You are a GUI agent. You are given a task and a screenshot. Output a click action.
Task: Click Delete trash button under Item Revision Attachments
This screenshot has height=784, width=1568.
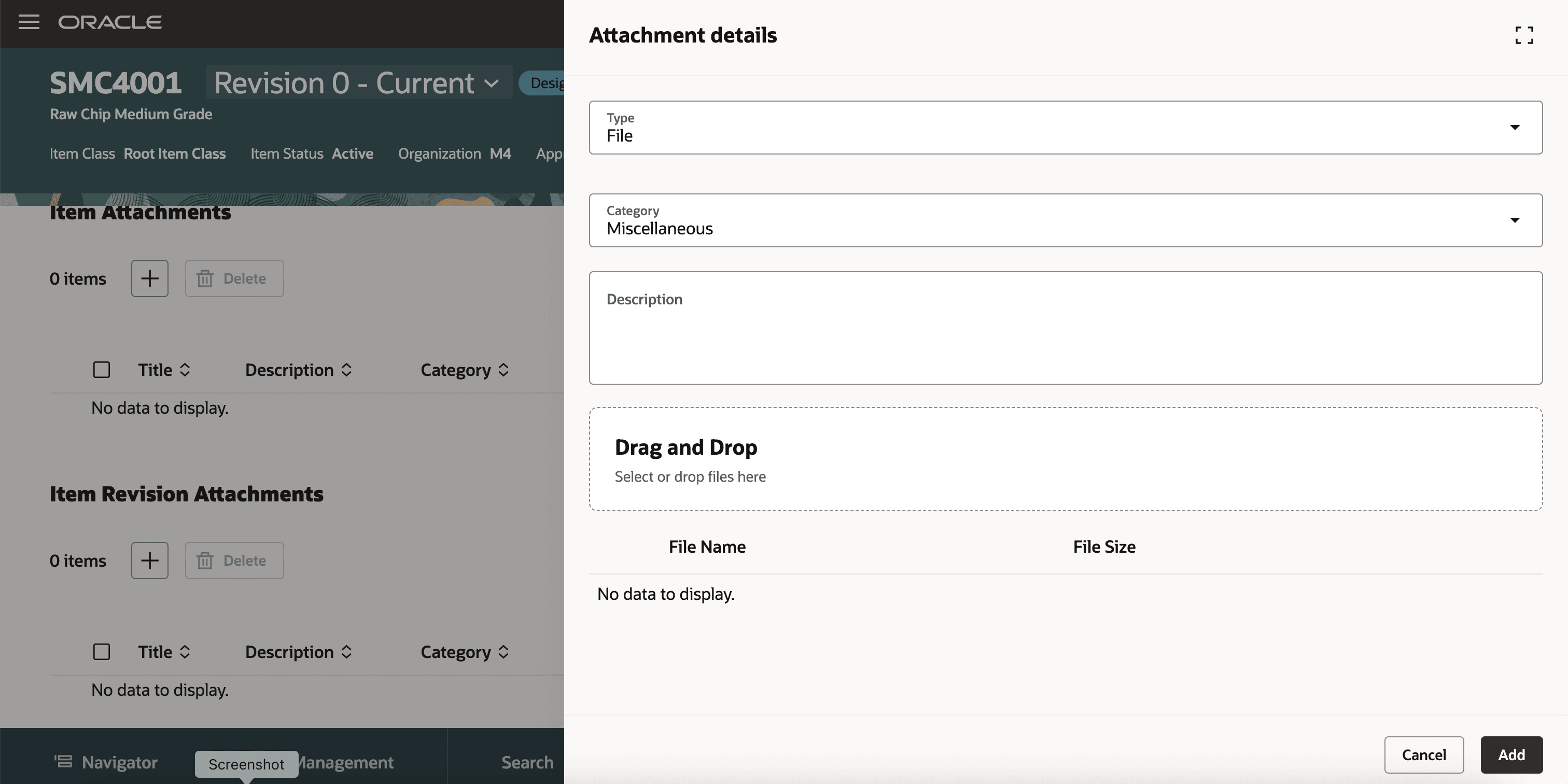pyautogui.click(x=234, y=561)
